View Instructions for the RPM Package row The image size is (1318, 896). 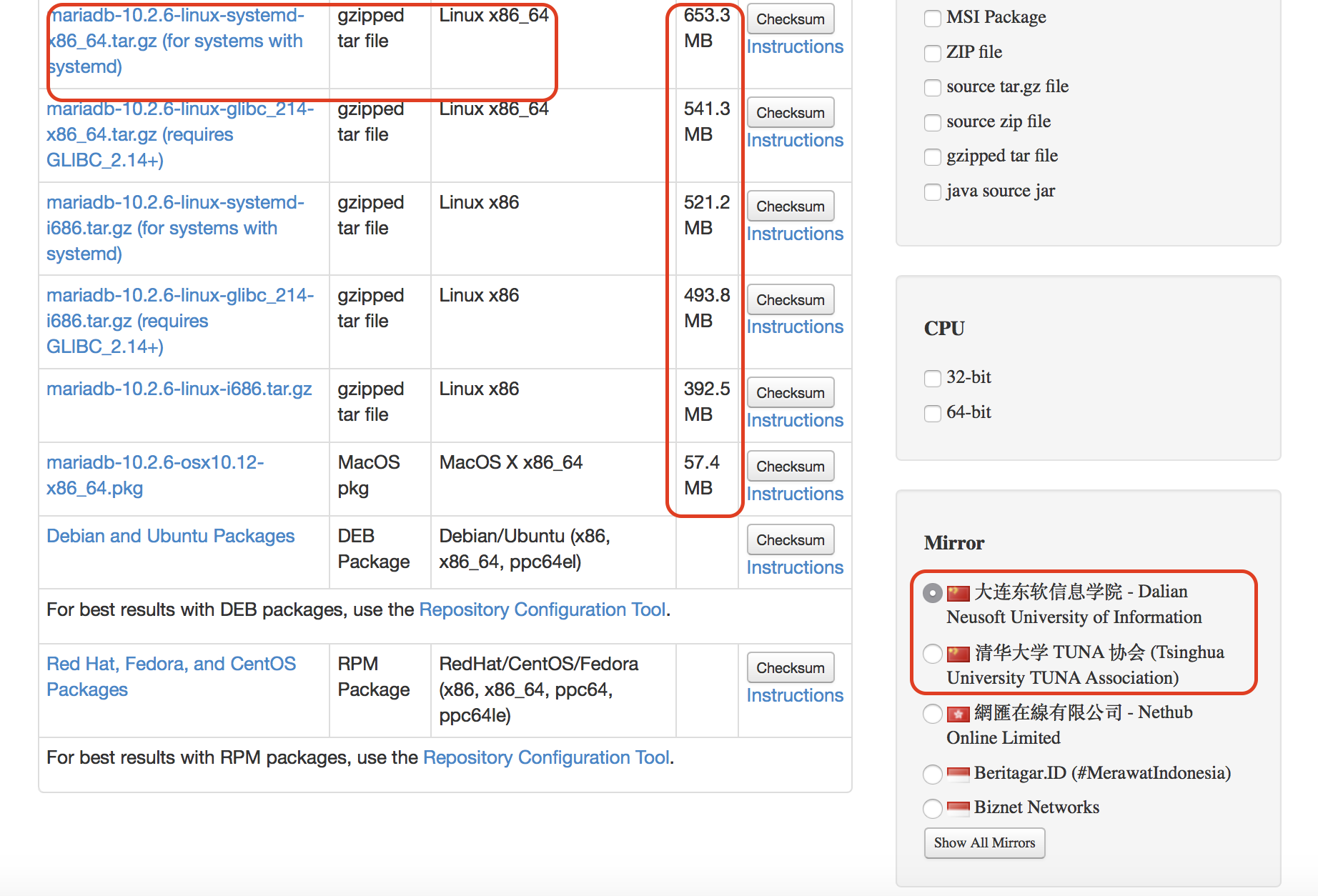pos(795,696)
